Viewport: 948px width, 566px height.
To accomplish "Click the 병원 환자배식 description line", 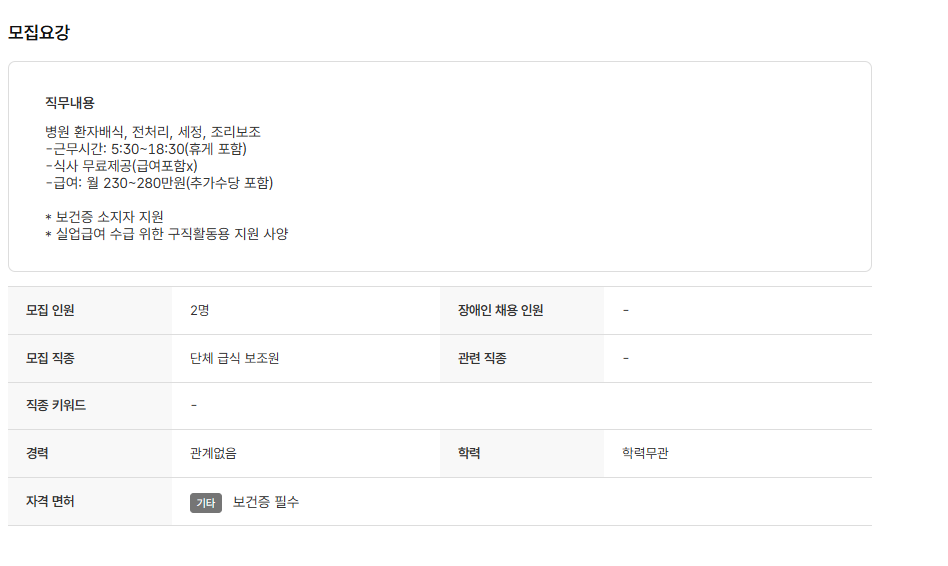I will (153, 132).
